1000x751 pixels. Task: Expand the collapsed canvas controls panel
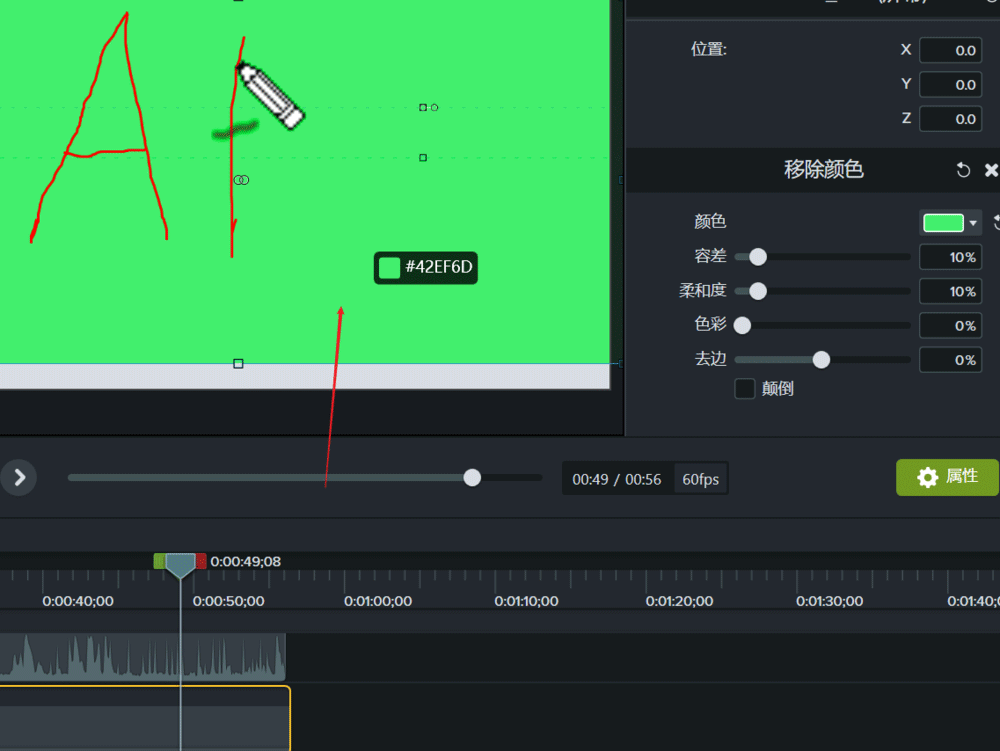tap(19, 477)
